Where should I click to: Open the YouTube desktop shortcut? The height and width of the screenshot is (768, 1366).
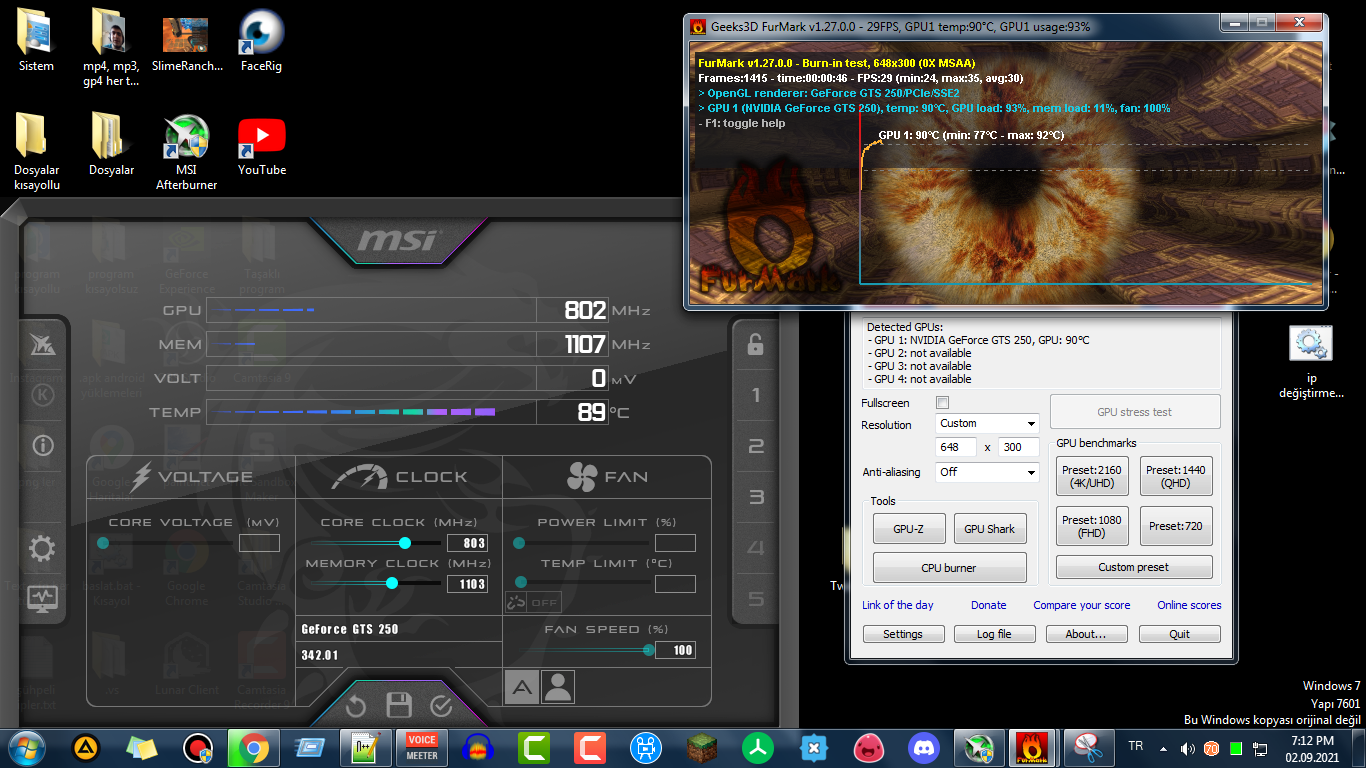pos(262,146)
